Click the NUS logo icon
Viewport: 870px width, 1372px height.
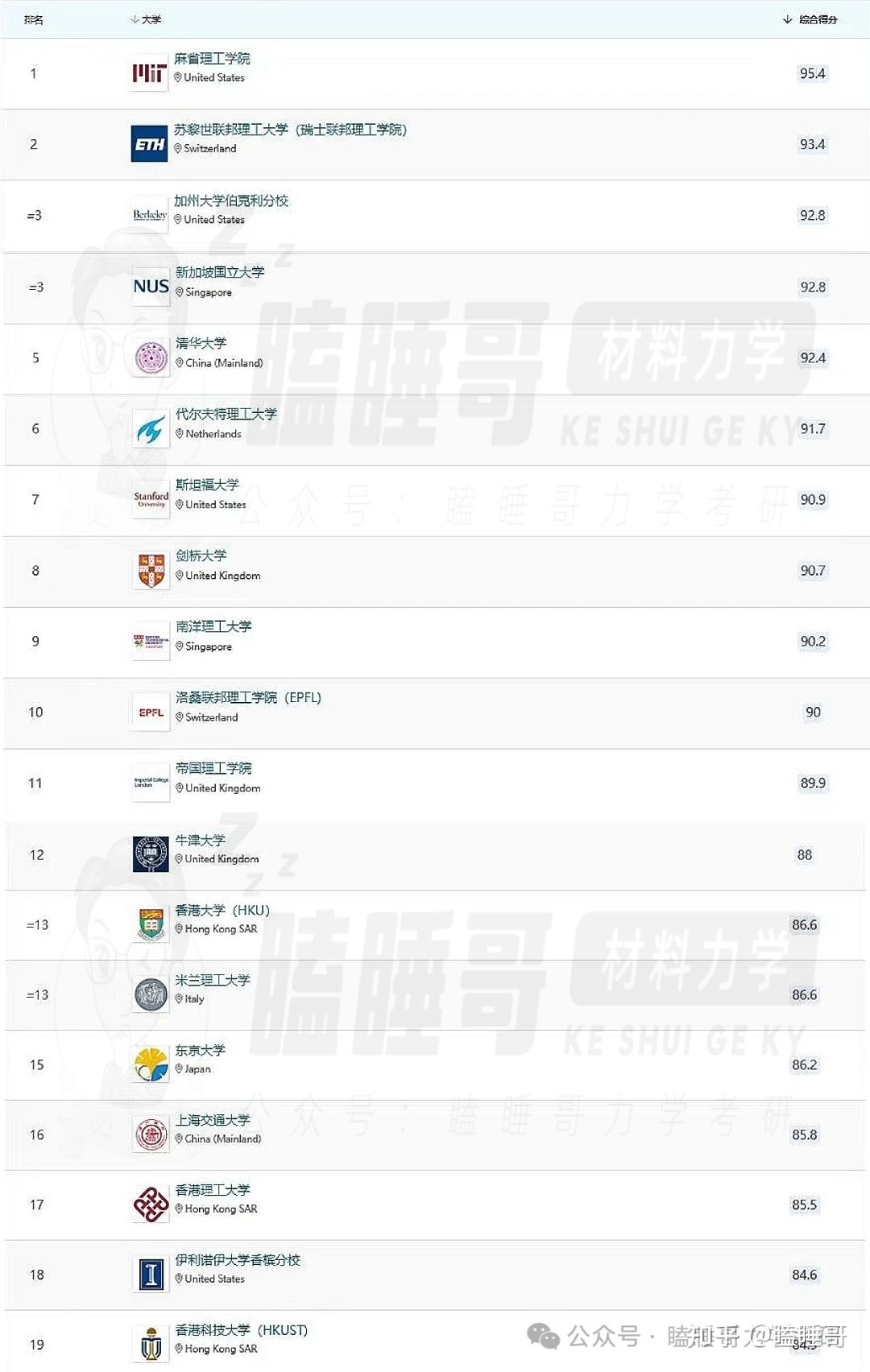[151, 287]
